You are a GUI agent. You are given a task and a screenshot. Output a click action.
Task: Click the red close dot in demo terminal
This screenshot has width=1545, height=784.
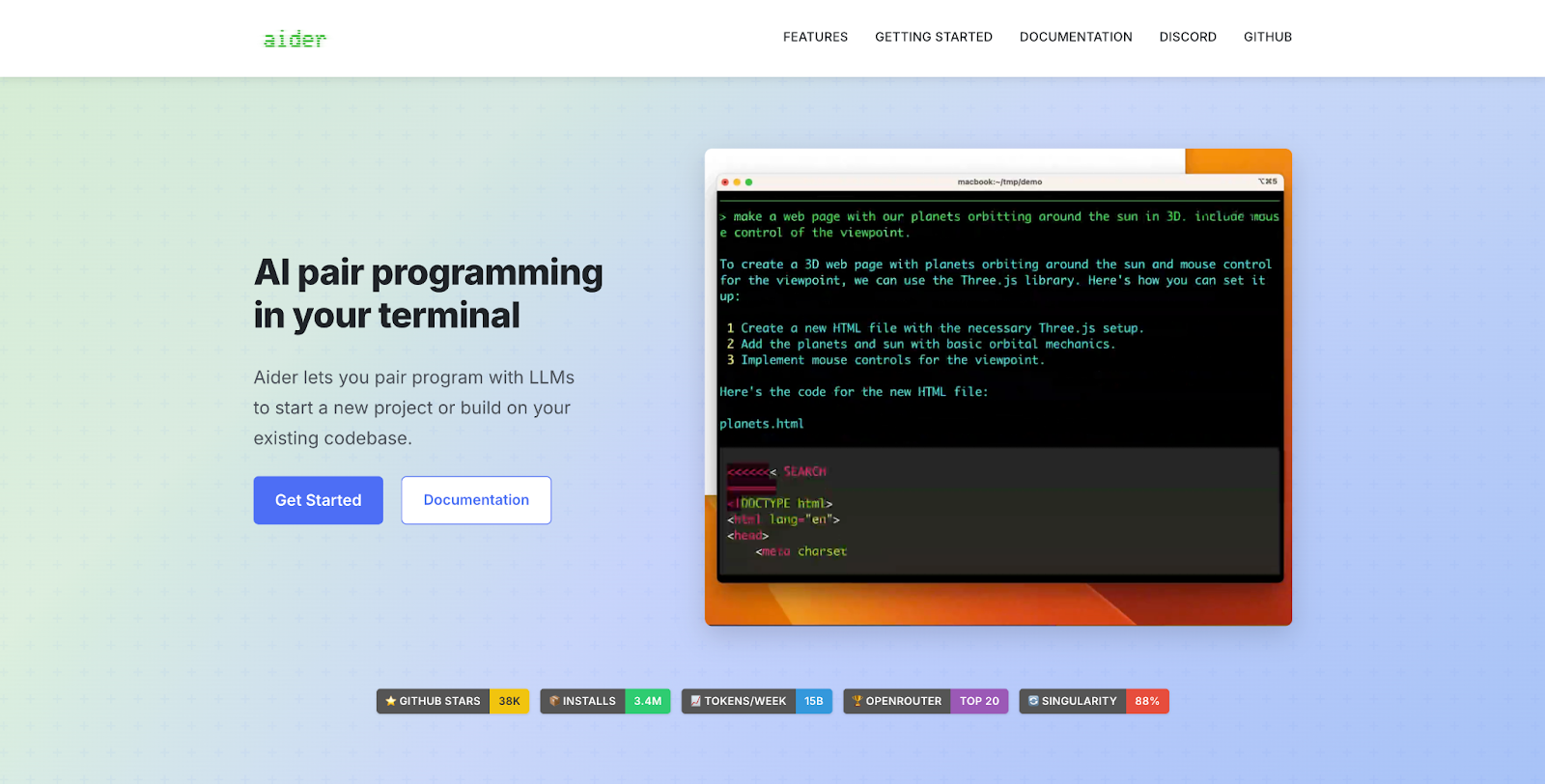(725, 182)
